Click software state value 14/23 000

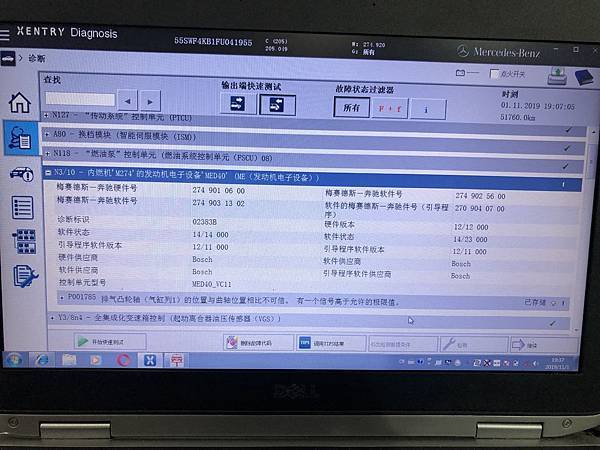pyautogui.click(x=470, y=239)
